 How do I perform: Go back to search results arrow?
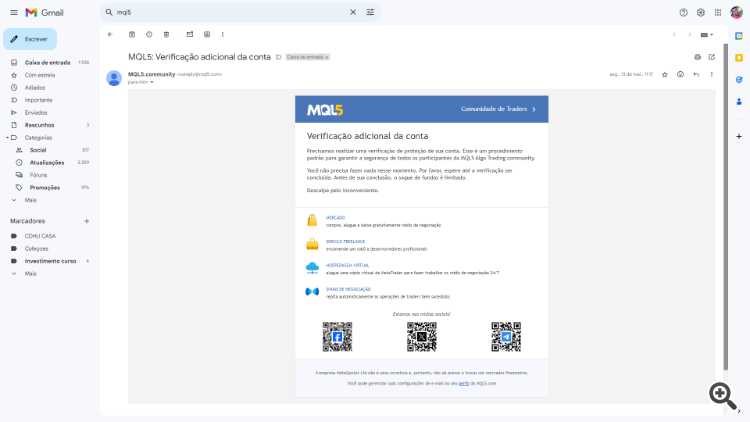coord(110,34)
